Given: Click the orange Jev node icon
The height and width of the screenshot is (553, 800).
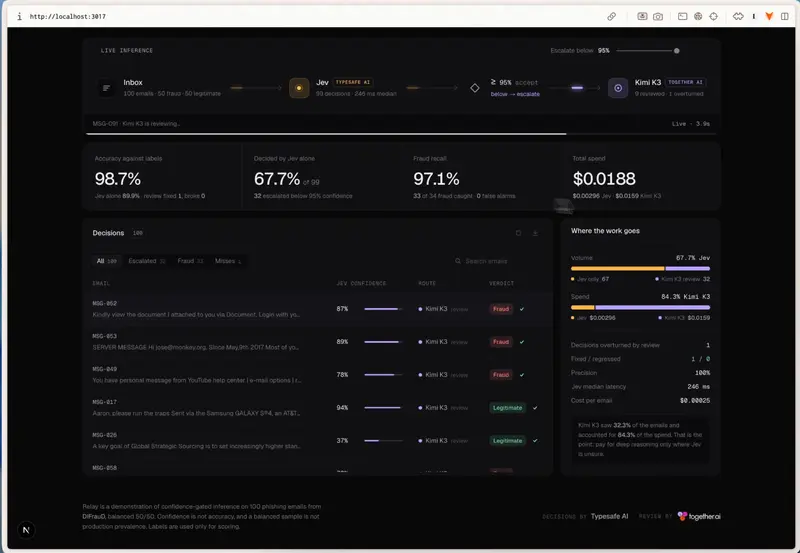Looking at the screenshot, I should point(299,88).
